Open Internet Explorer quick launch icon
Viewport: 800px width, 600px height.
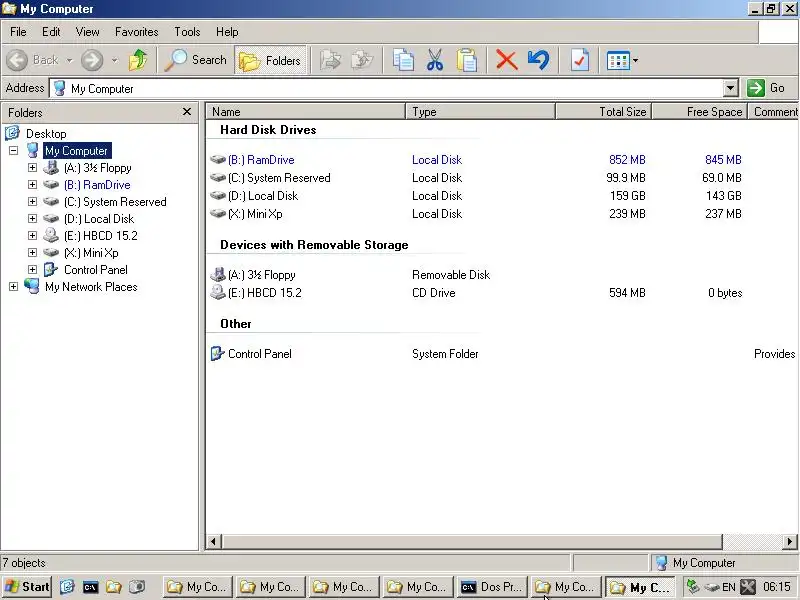(67, 587)
